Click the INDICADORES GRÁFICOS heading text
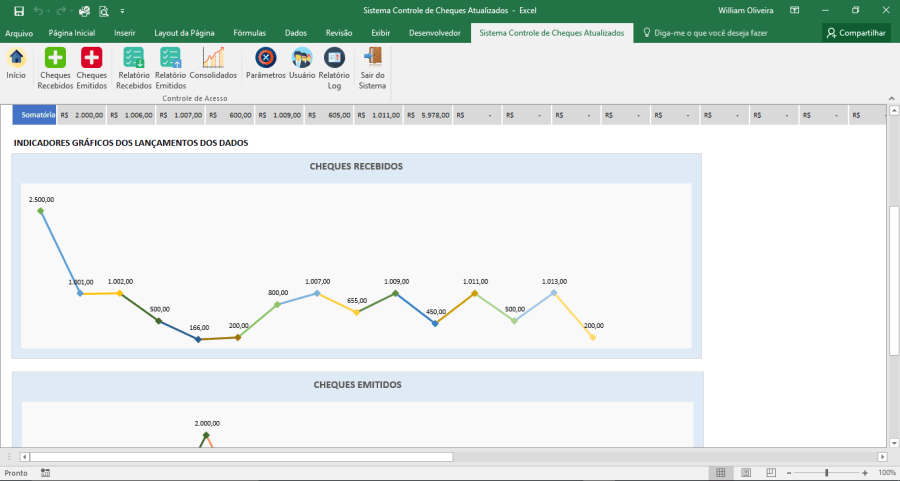 tap(131, 143)
